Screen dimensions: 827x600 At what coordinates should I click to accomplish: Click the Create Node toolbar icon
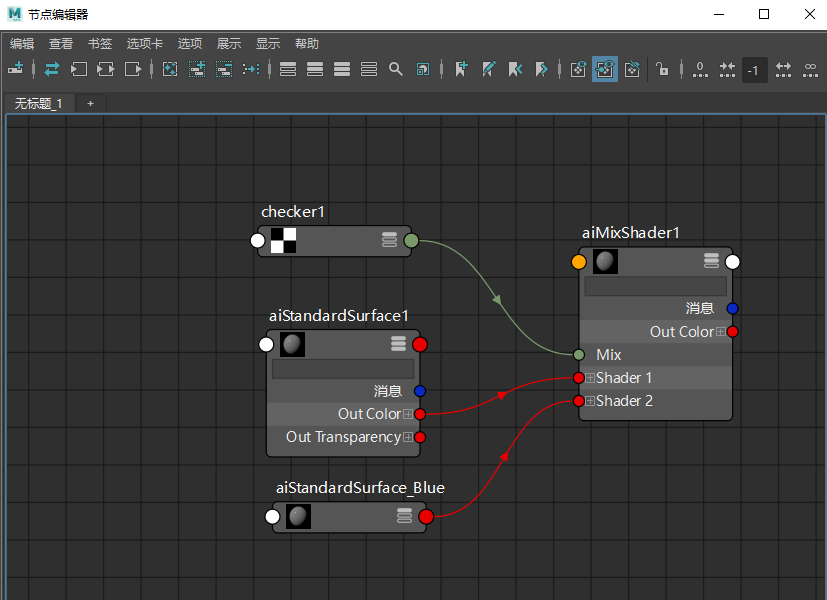[15, 69]
